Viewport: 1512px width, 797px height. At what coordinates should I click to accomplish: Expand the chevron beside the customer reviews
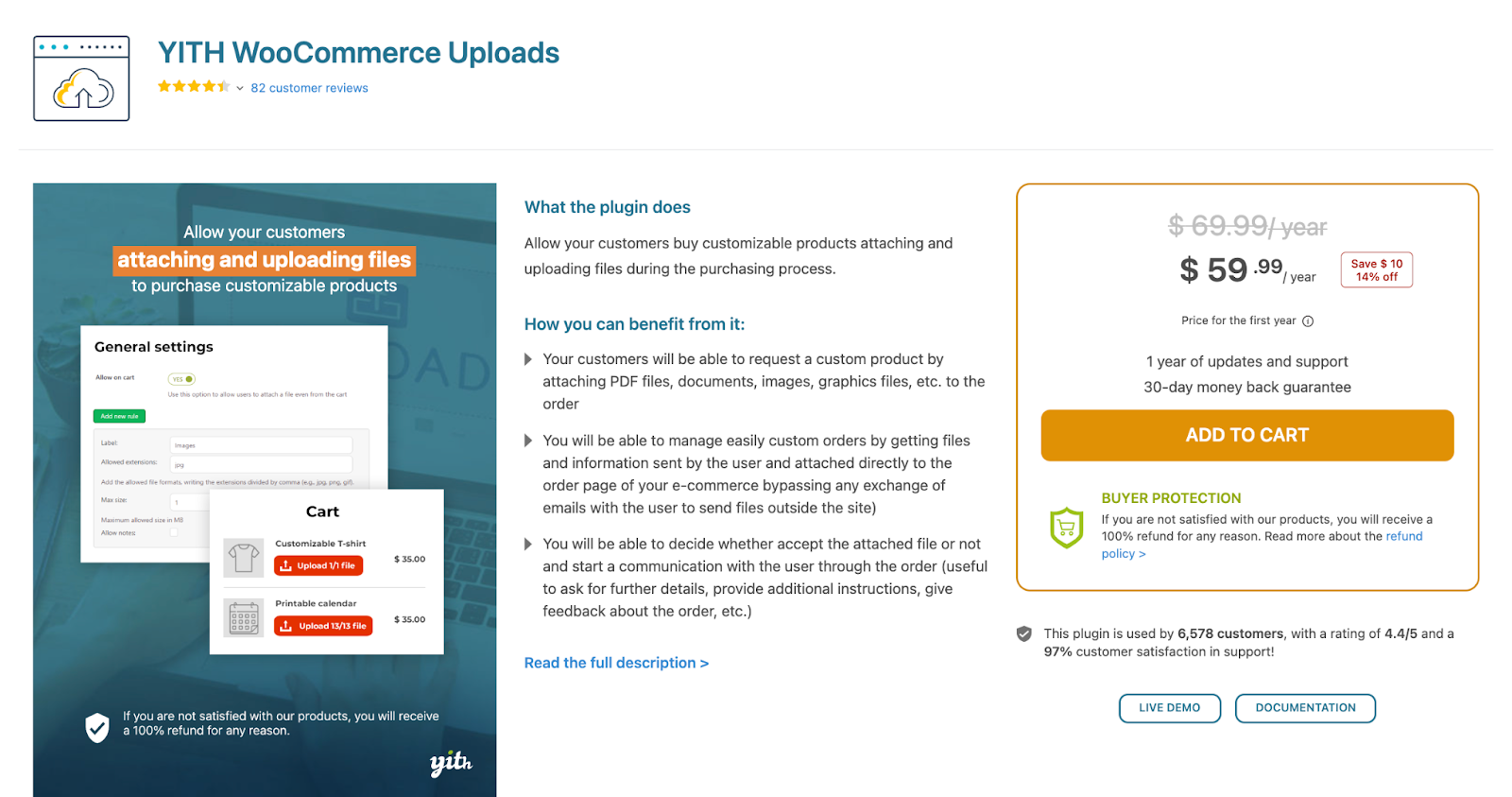[x=238, y=88]
